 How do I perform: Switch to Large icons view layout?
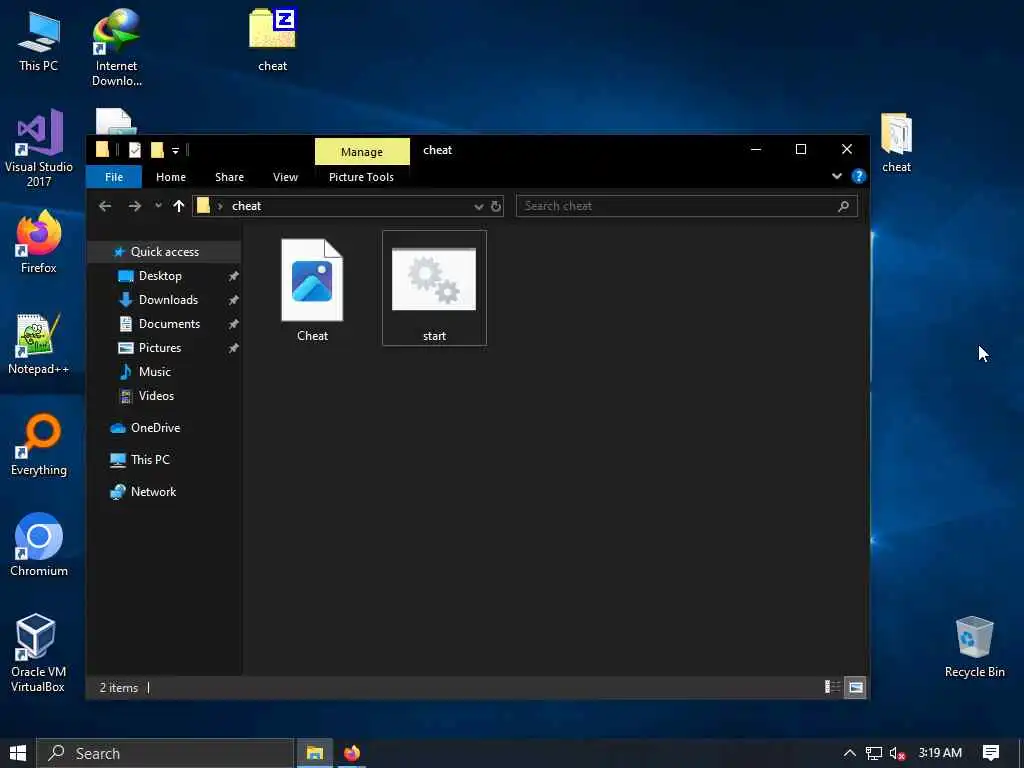(x=855, y=687)
